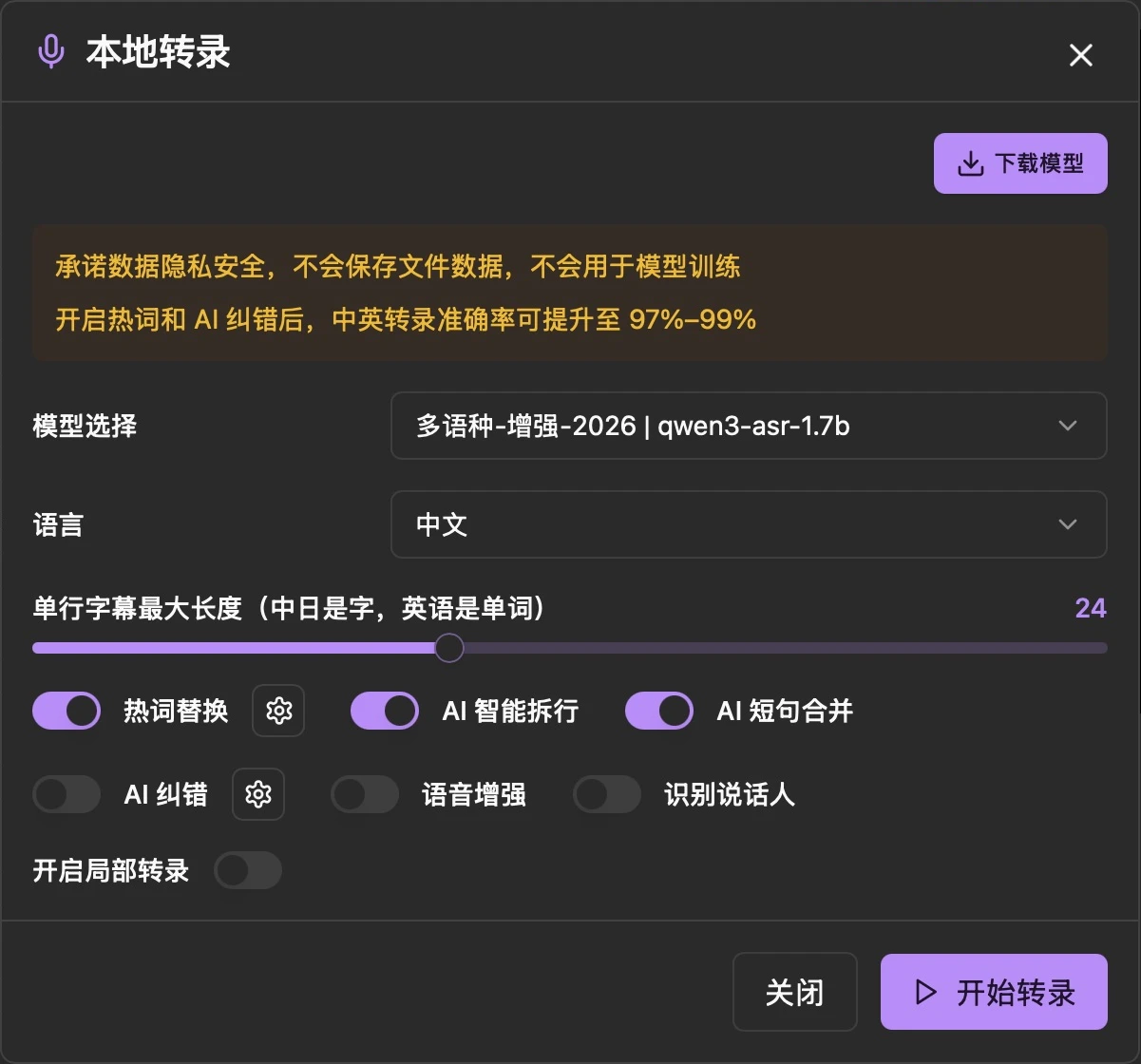Turn off the AI 短句合并 switch
The height and width of the screenshot is (1064, 1141).
click(x=659, y=711)
